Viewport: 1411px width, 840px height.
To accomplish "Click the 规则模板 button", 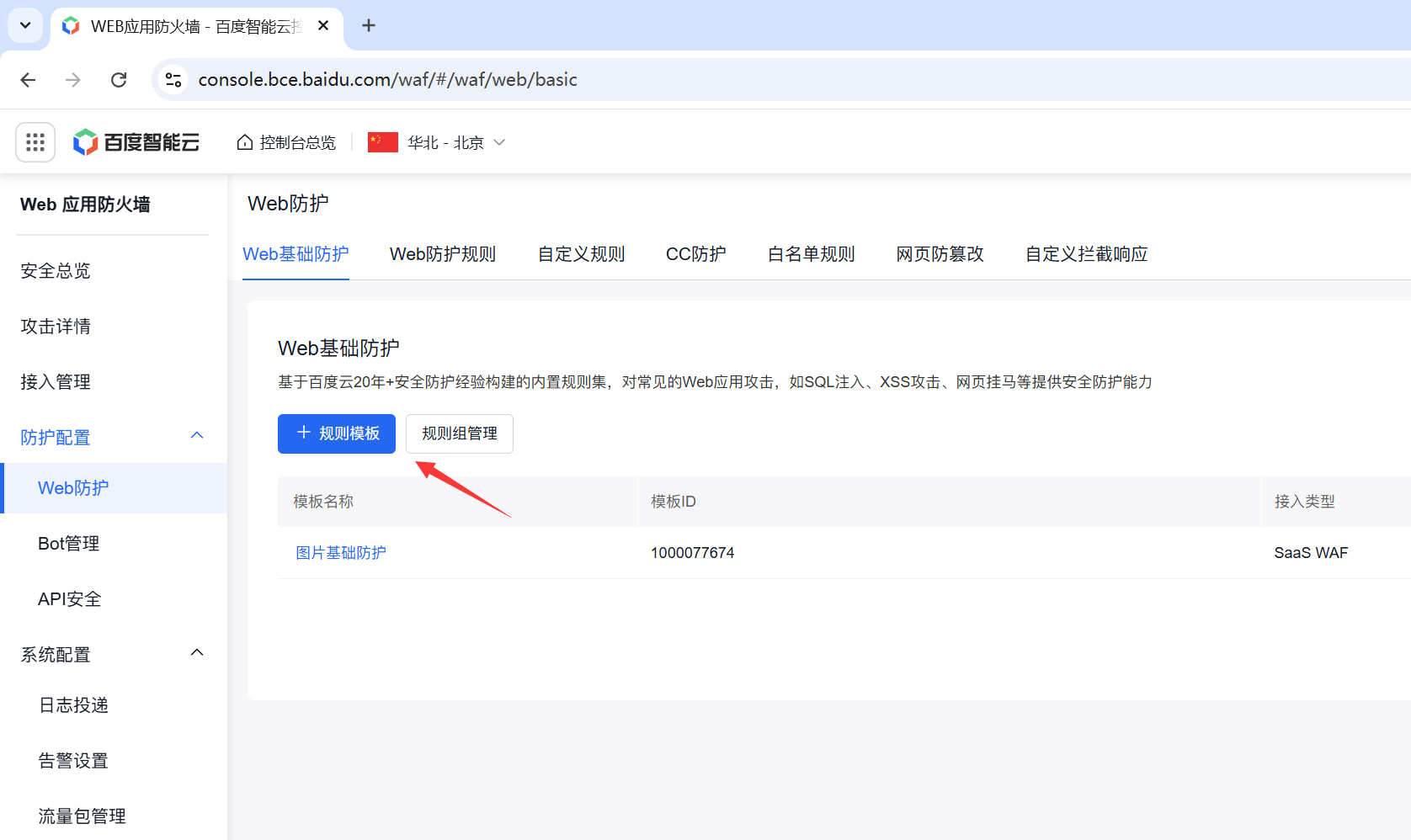I will coord(336,433).
